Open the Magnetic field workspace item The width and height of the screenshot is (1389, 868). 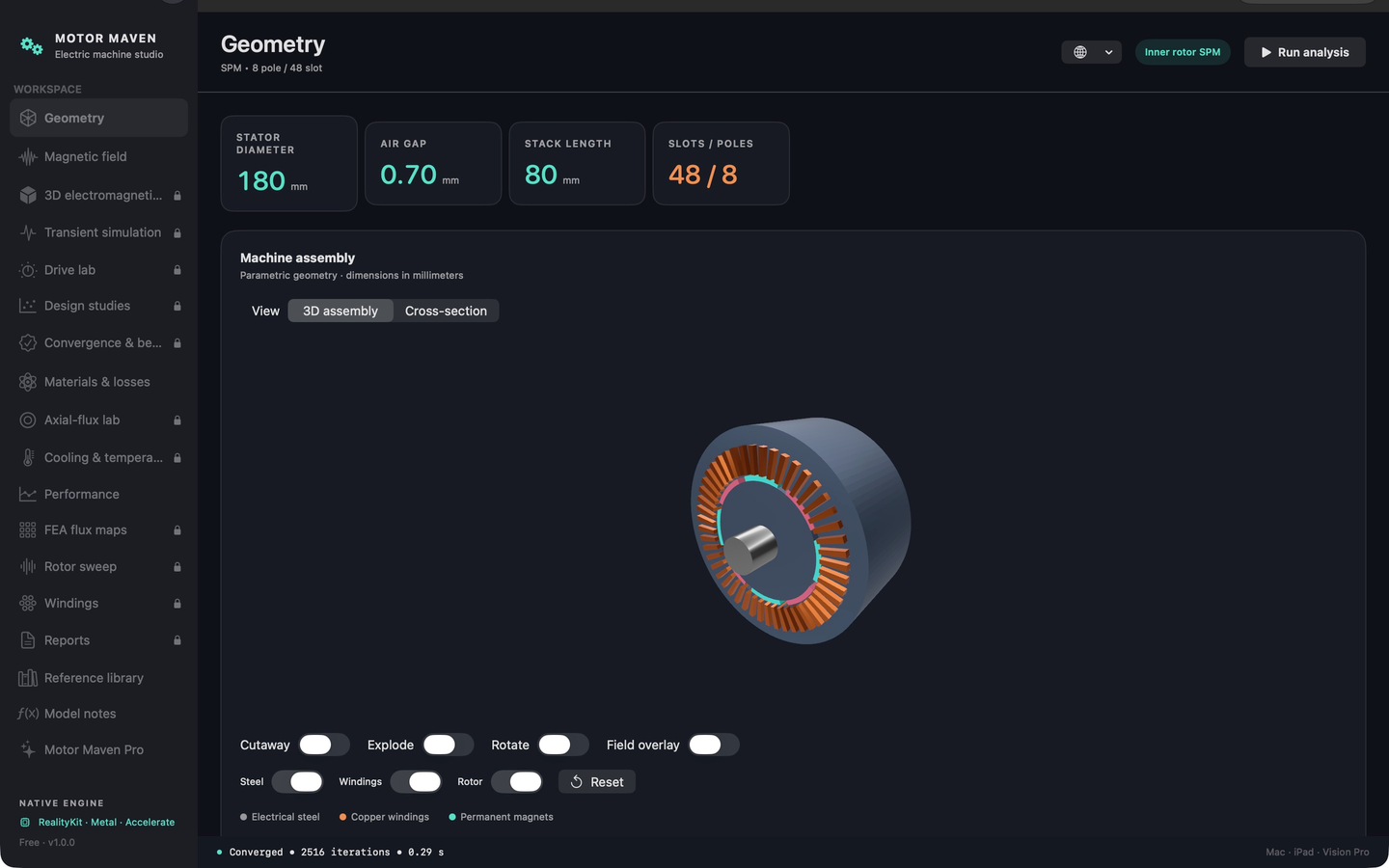tap(98, 156)
